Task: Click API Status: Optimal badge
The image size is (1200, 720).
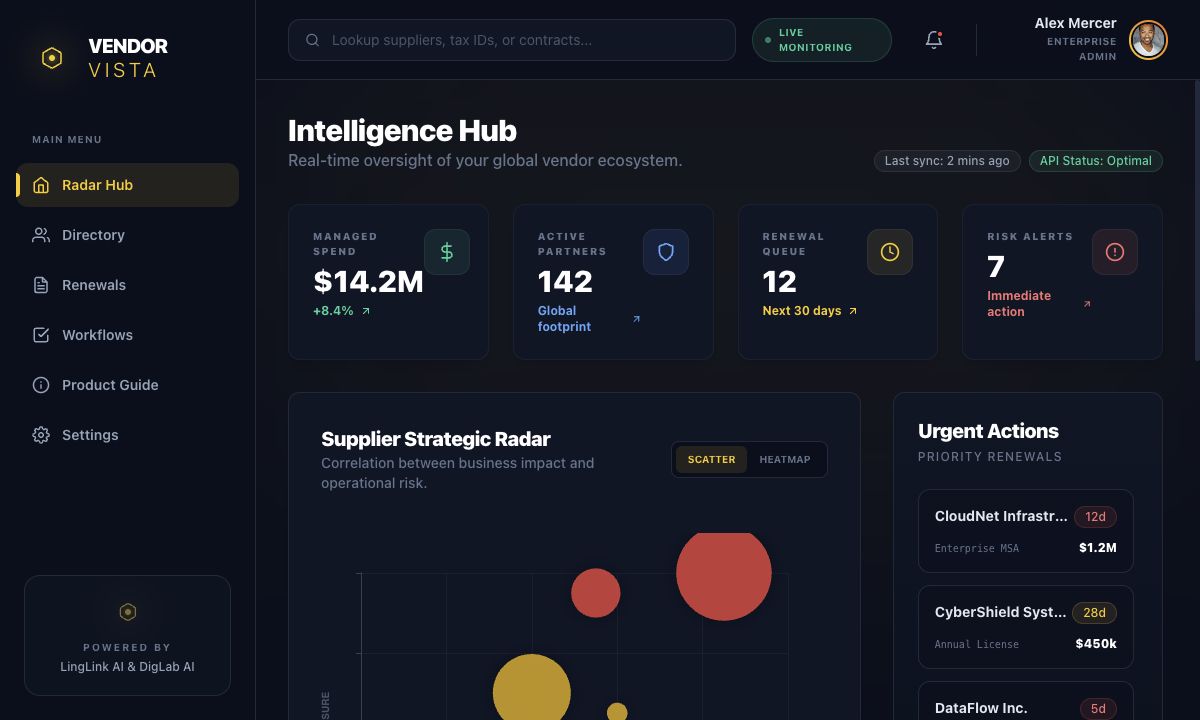Action: point(1096,161)
